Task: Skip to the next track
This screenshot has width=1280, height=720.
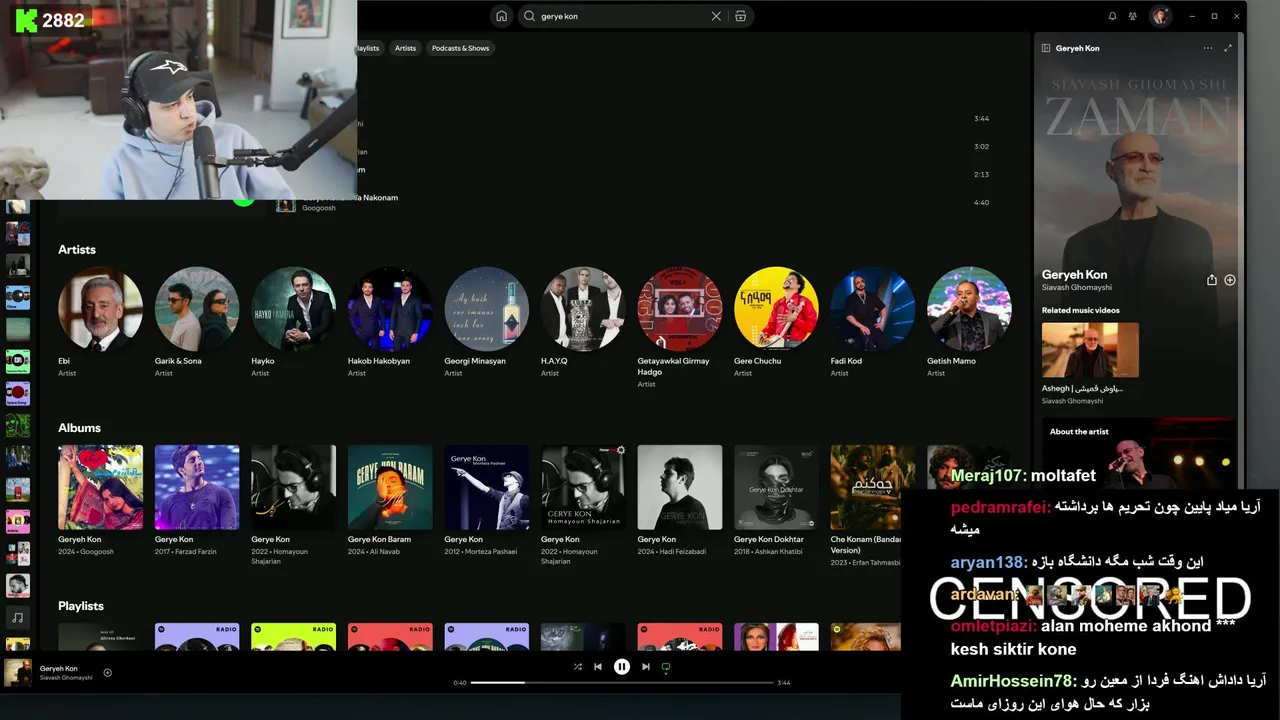Action: tap(646, 667)
